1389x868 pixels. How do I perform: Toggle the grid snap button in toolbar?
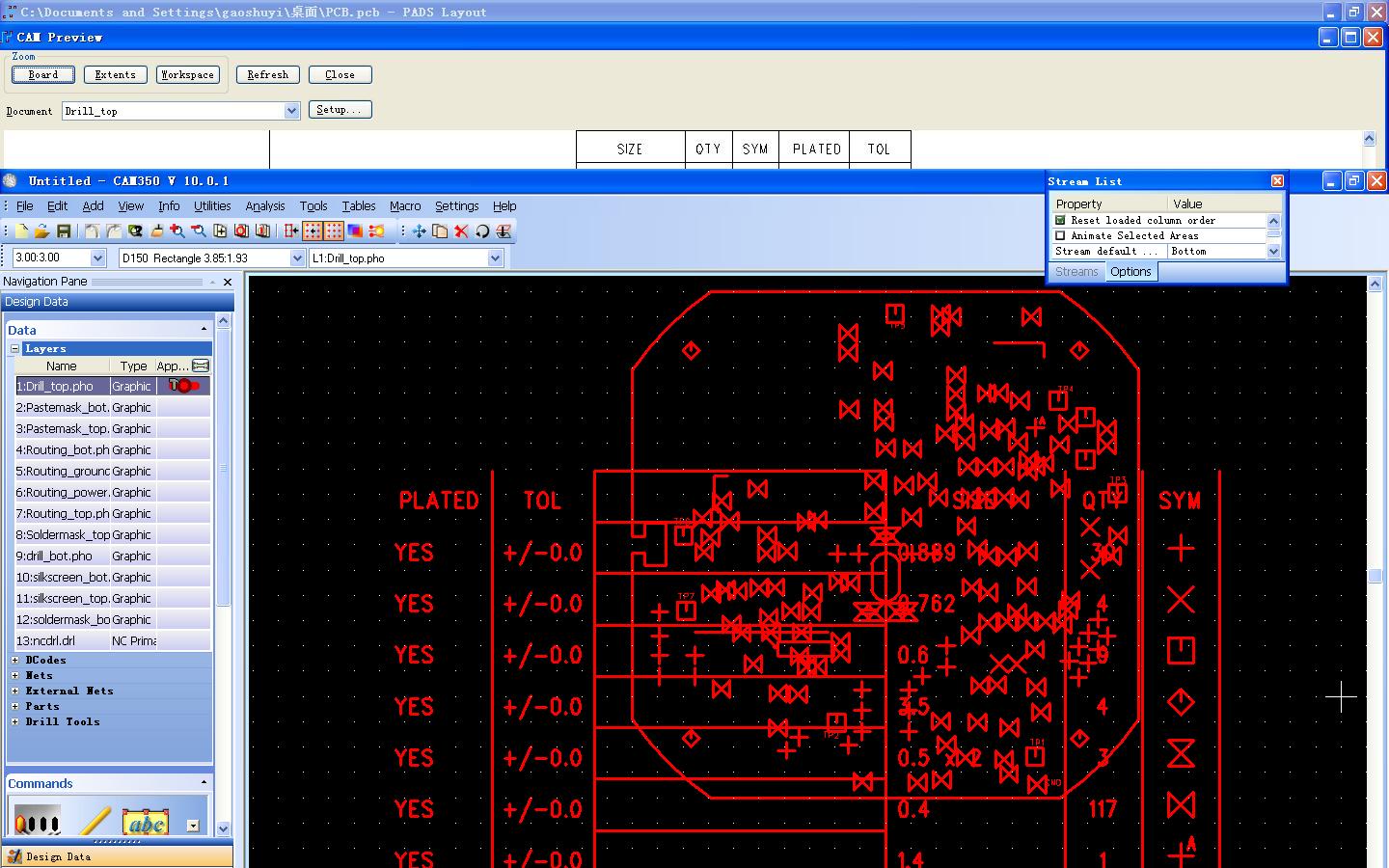click(313, 231)
